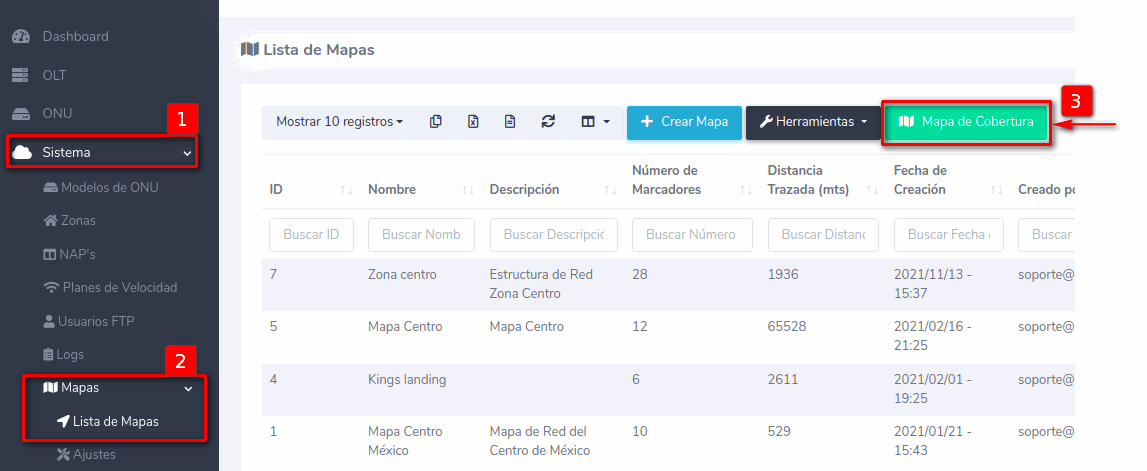The height and width of the screenshot is (471, 1147).
Task: Open Usuarios FTP page
Action: click(x=98, y=321)
